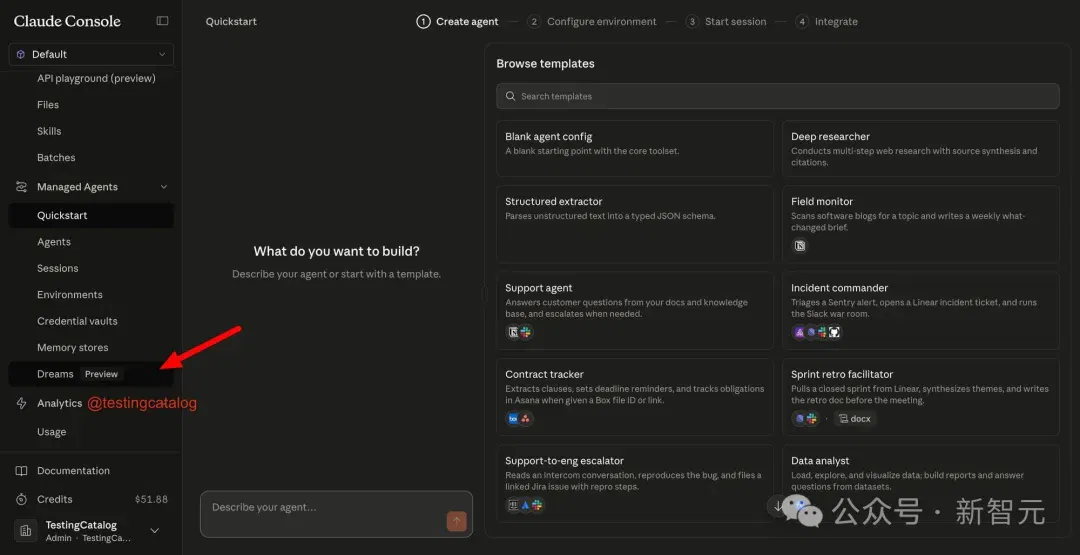Click the Notion icon in Support agent

(x=513, y=333)
